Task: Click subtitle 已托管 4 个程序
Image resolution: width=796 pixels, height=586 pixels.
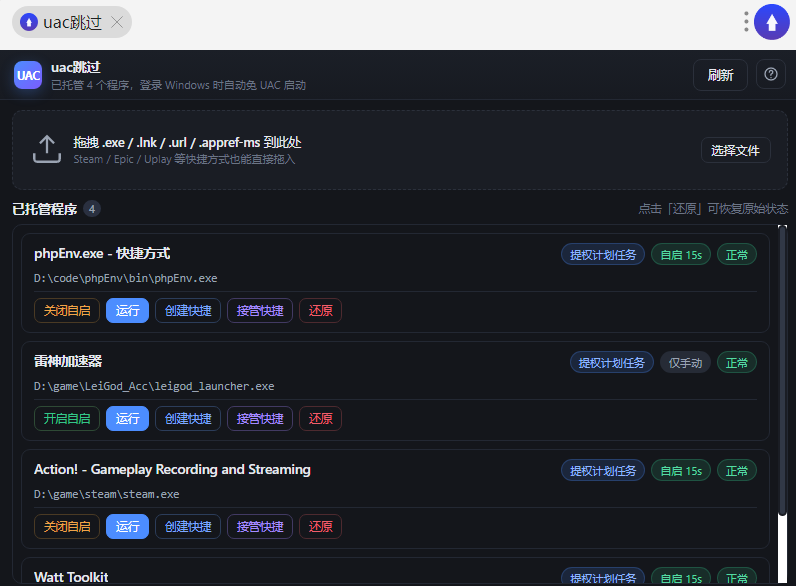Action: click(x=178, y=85)
